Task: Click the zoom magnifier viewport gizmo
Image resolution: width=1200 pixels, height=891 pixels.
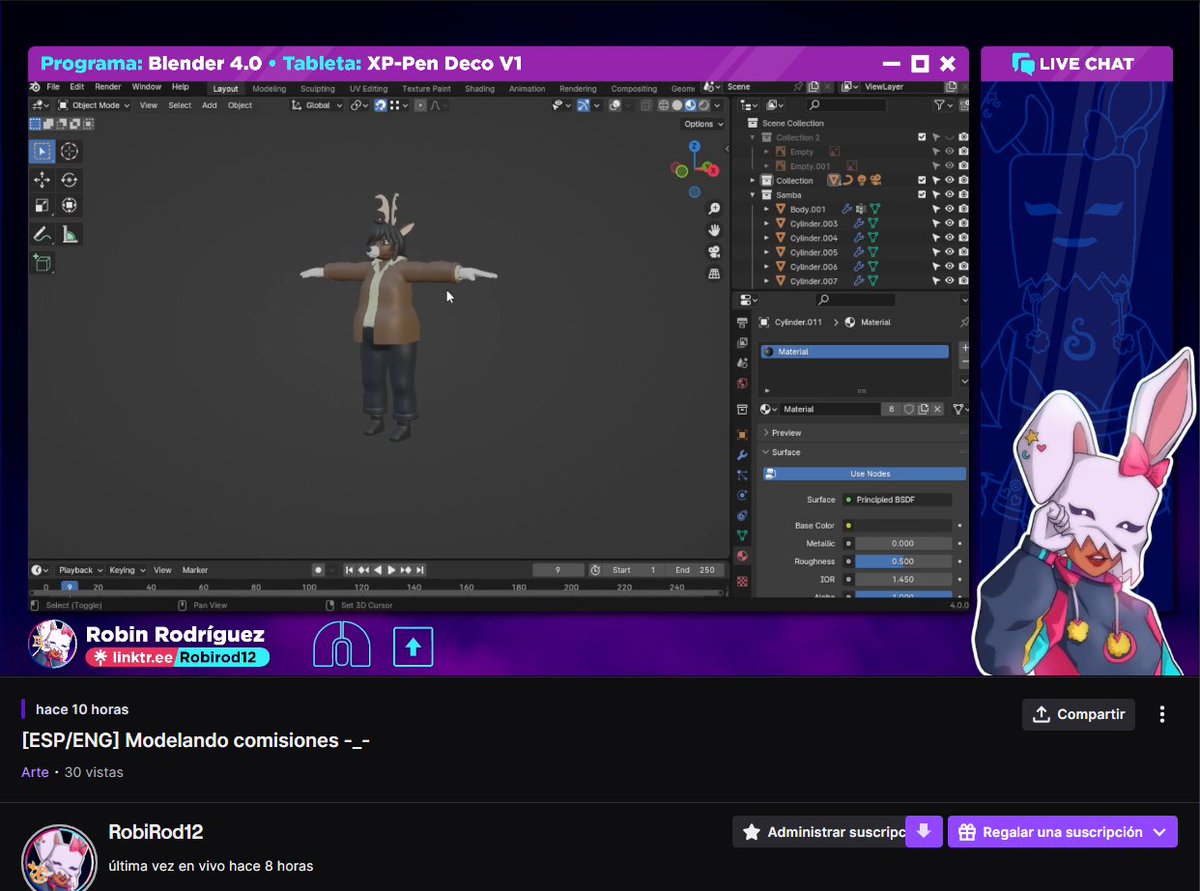Action: 714,209
